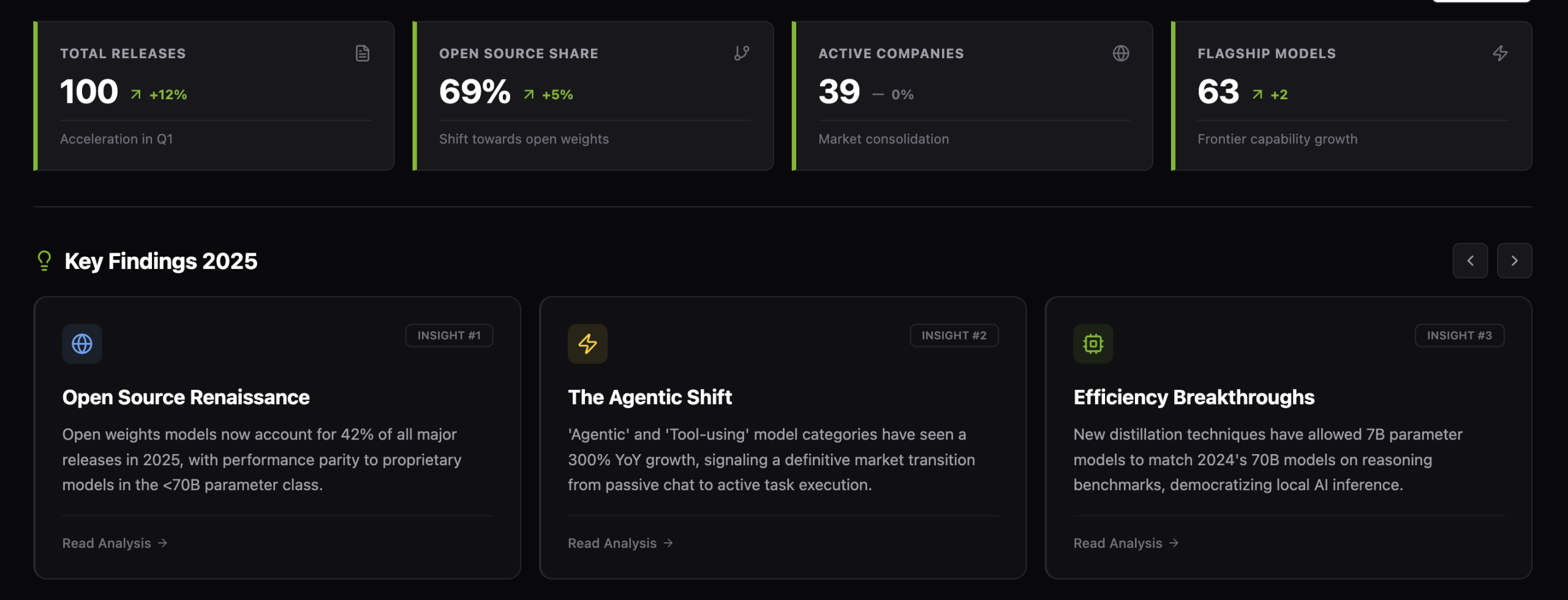Select the INSIGHT #1 badge
Screen dimensions: 1568x600
coord(449,335)
